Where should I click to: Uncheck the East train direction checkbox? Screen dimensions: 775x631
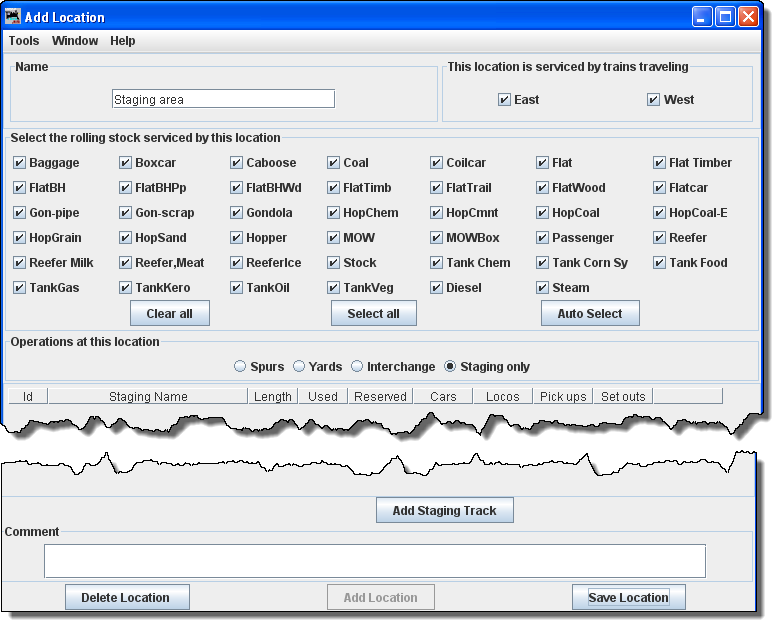(505, 100)
